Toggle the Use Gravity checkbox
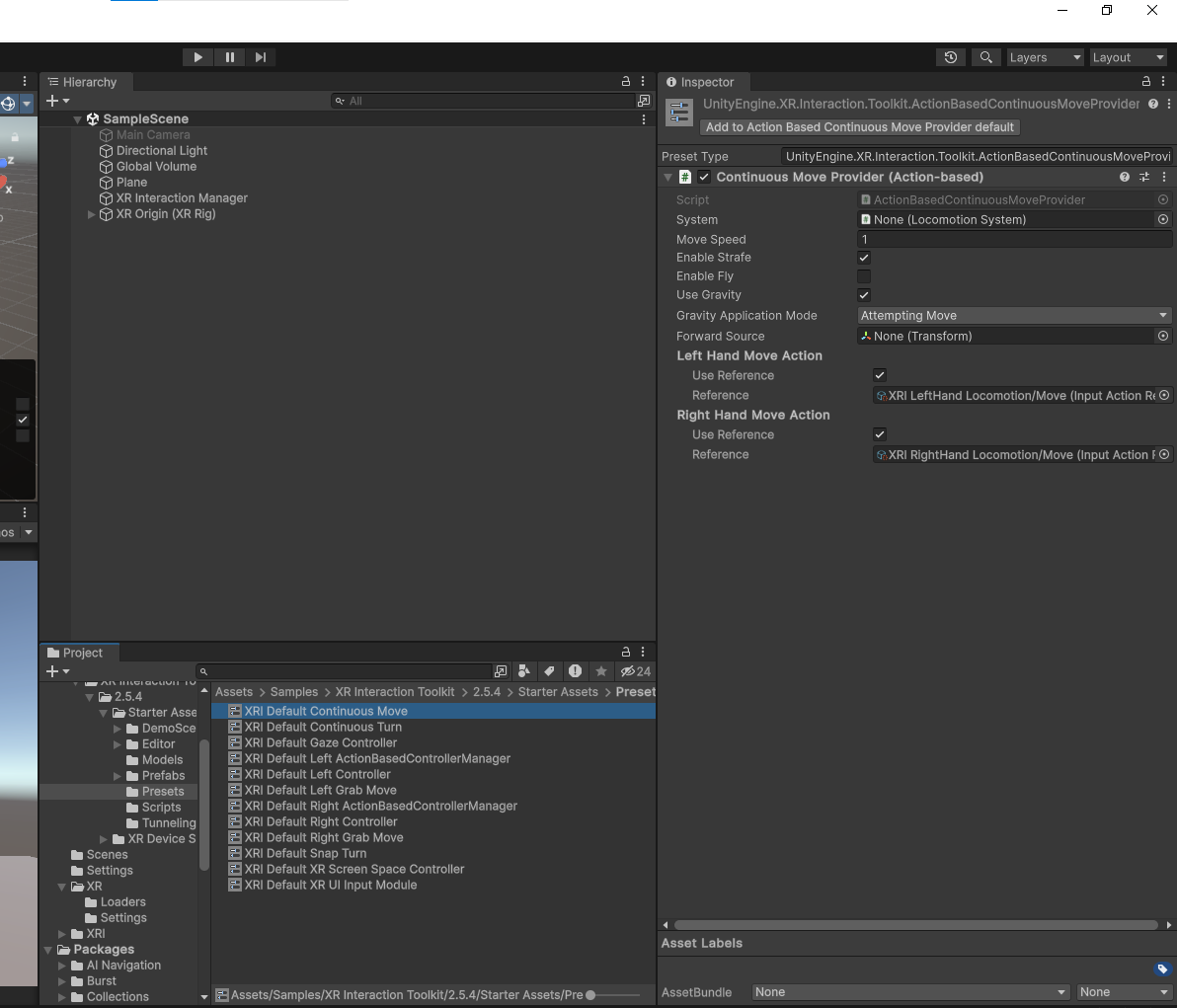1177x1008 pixels. point(864,295)
